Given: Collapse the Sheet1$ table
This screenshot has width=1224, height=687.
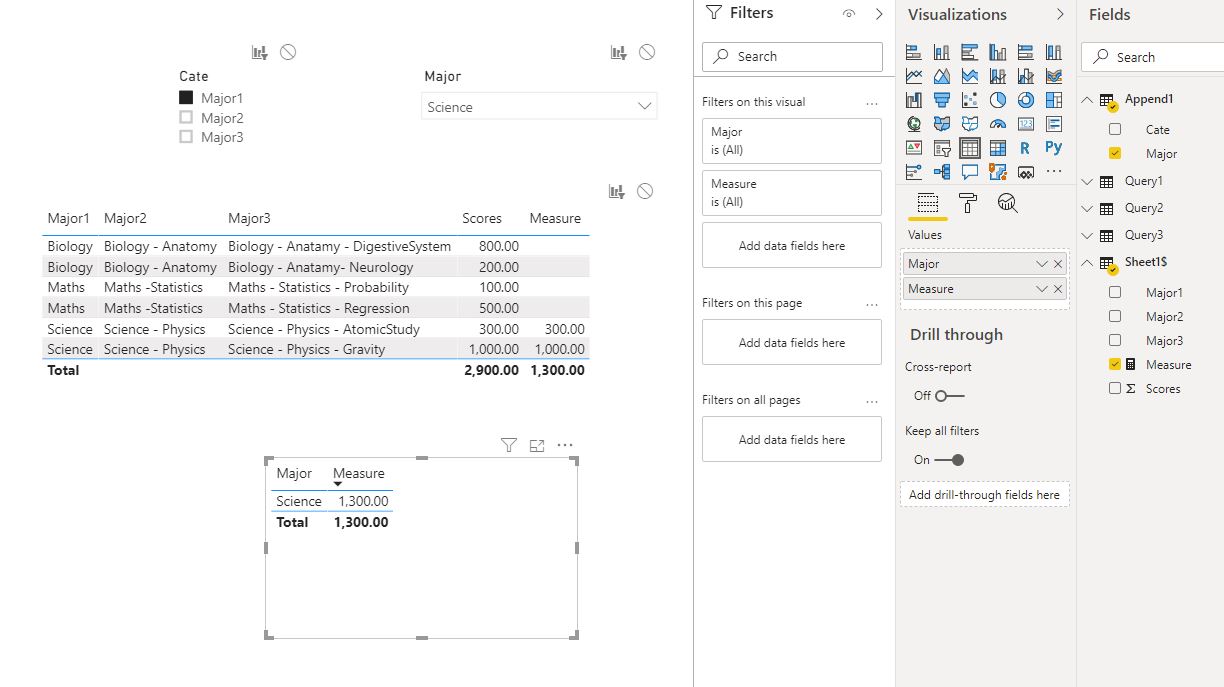Looking at the screenshot, I should tap(1088, 263).
